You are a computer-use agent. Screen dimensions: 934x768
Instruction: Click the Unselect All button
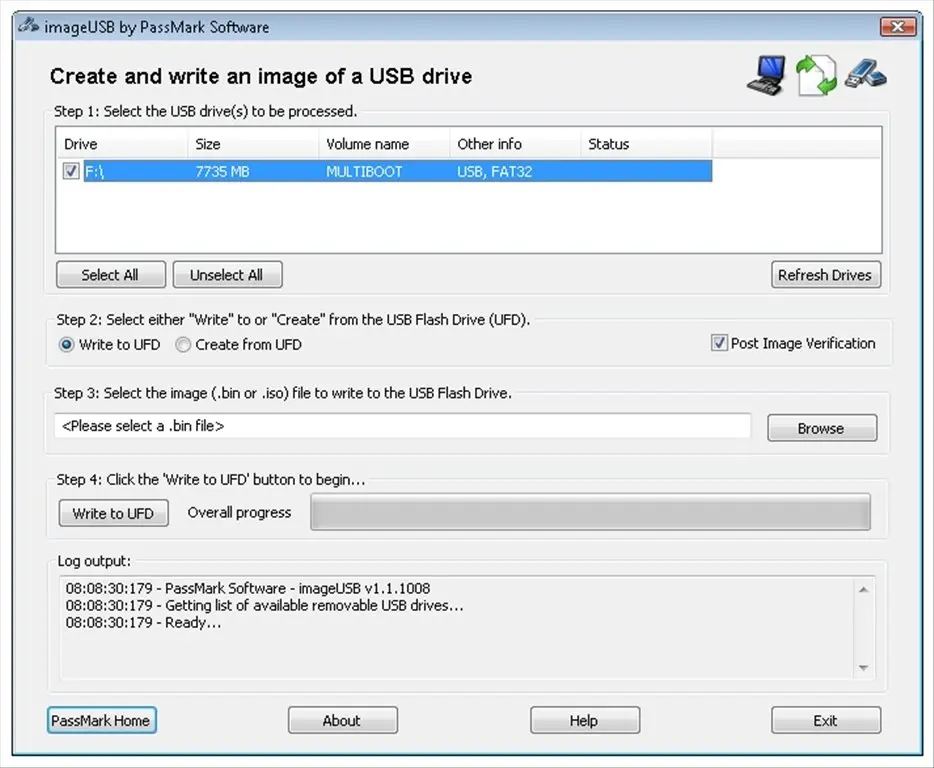pos(227,275)
